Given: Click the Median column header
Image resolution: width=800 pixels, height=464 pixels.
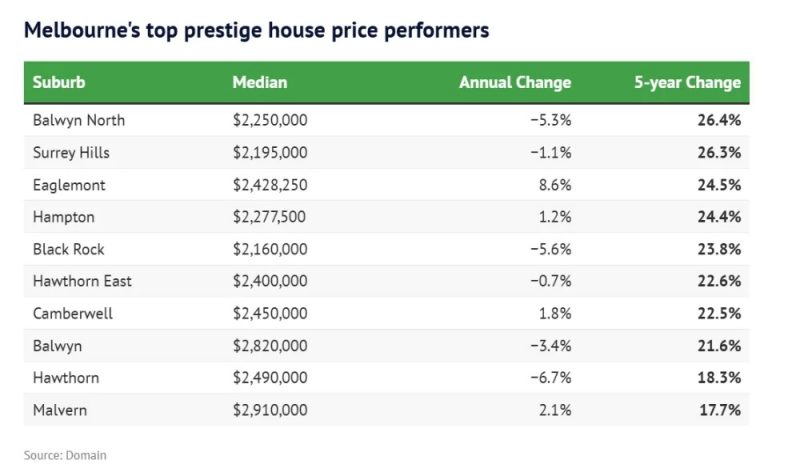Looking at the screenshot, I should [x=260, y=82].
